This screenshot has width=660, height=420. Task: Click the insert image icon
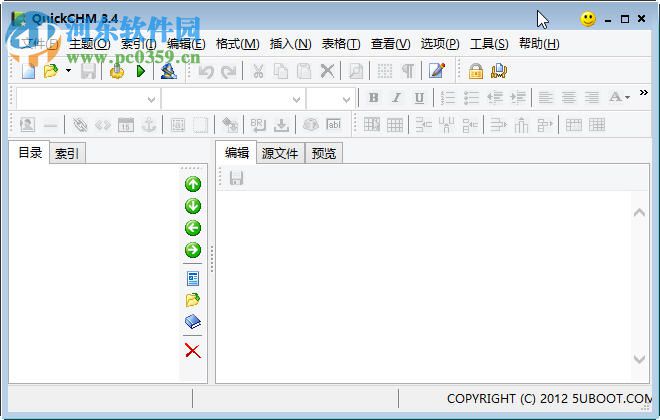pos(27,125)
